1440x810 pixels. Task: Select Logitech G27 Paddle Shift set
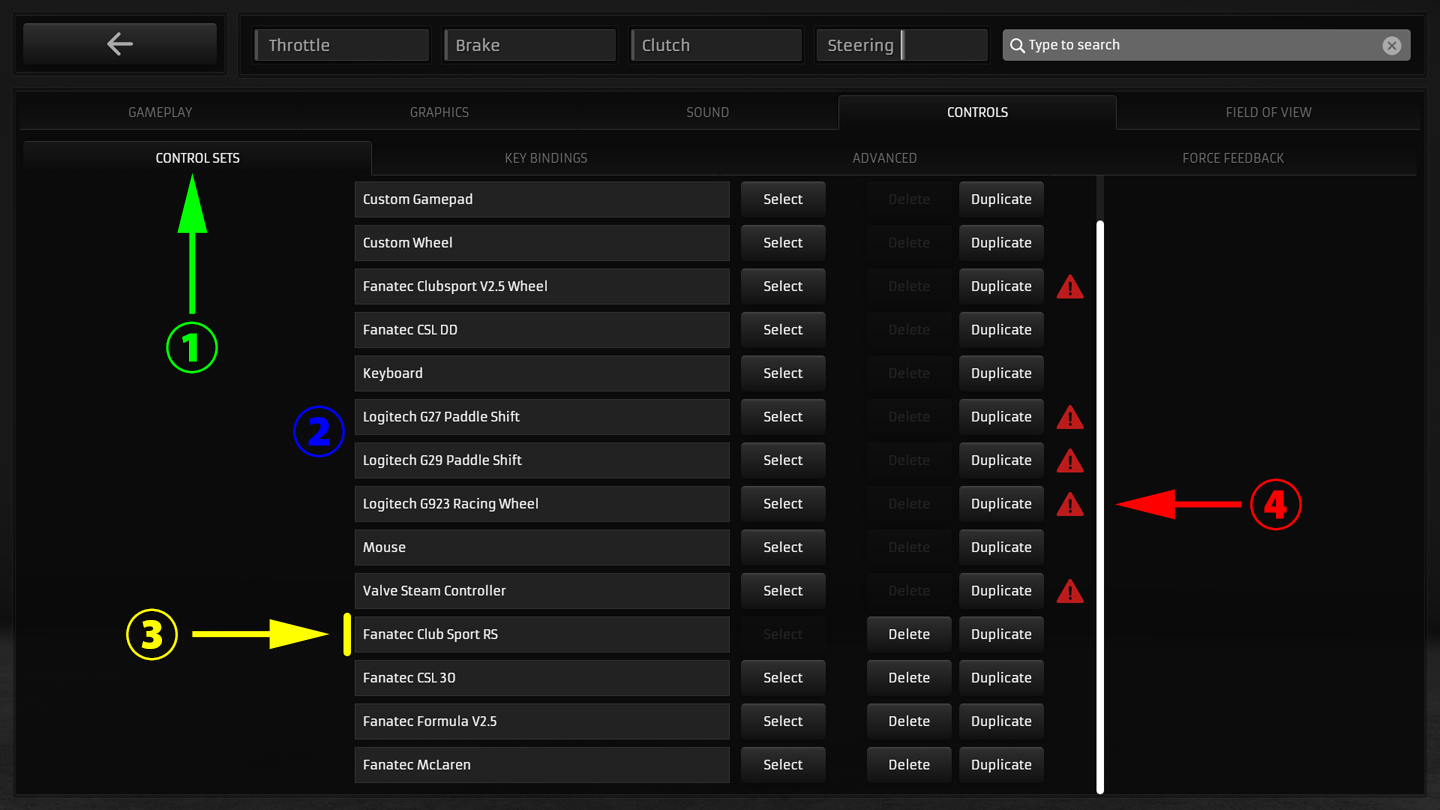[x=783, y=417]
